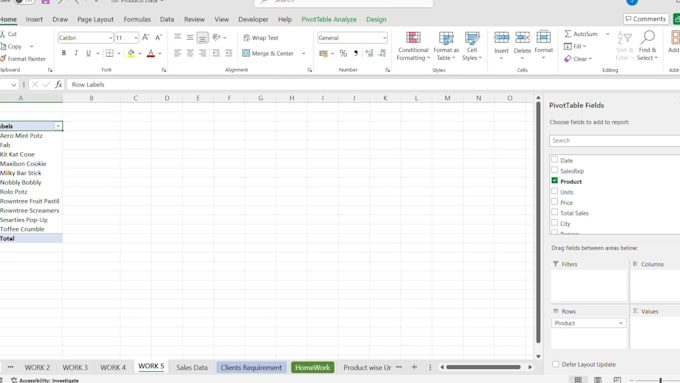Click the red Font Color swatch
This screenshot has width=680, height=383.
[150, 53]
